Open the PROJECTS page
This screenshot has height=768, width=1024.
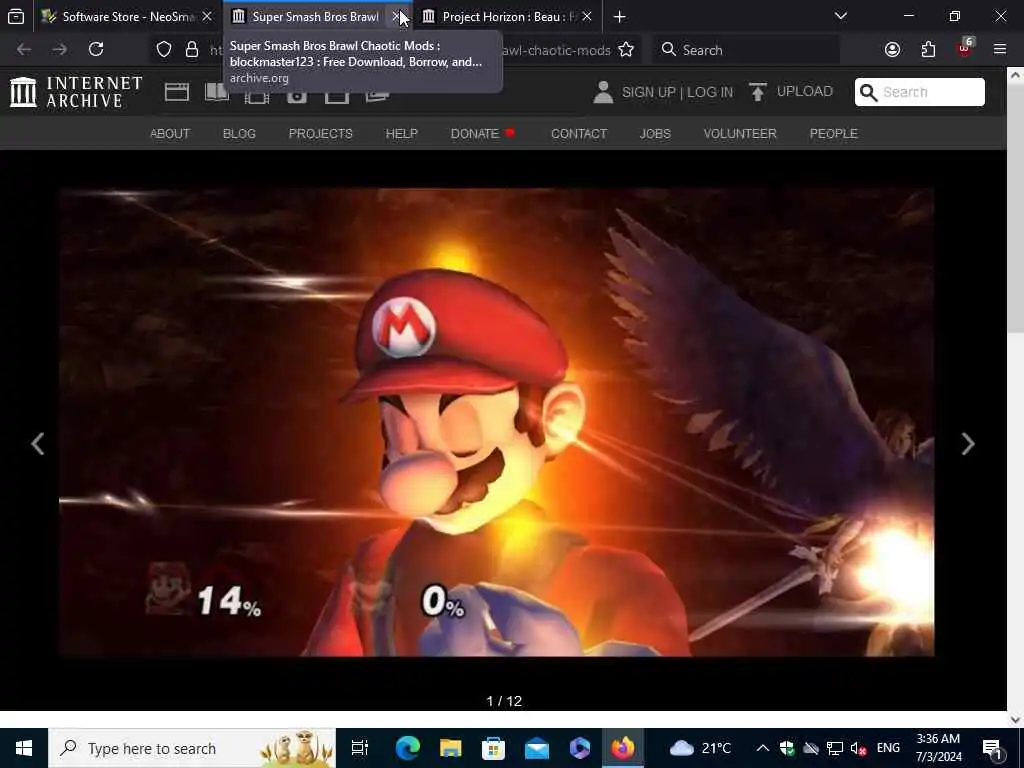(x=321, y=133)
